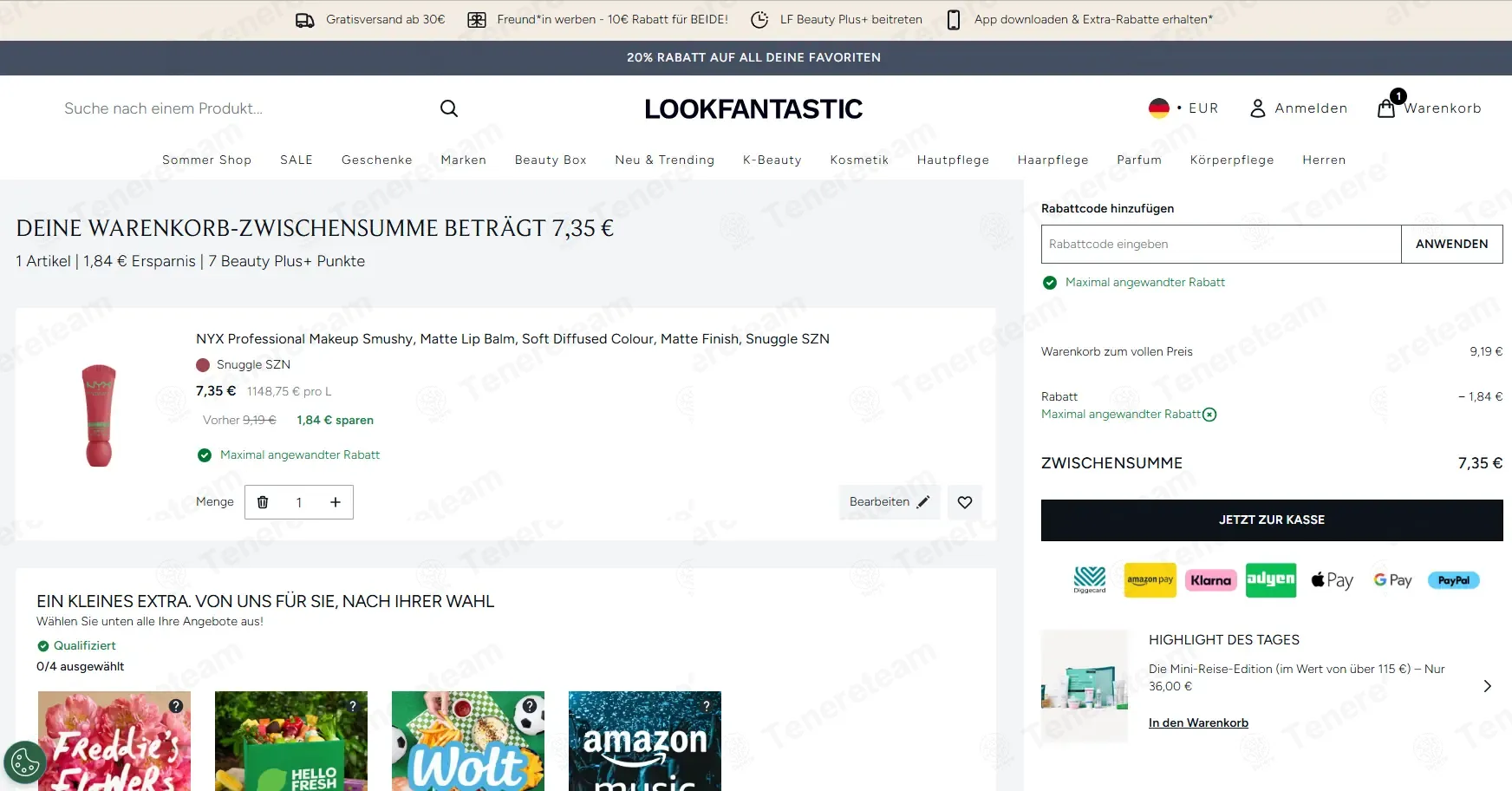
Task: Click the Klarna payment icon
Action: [x=1210, y=580]
